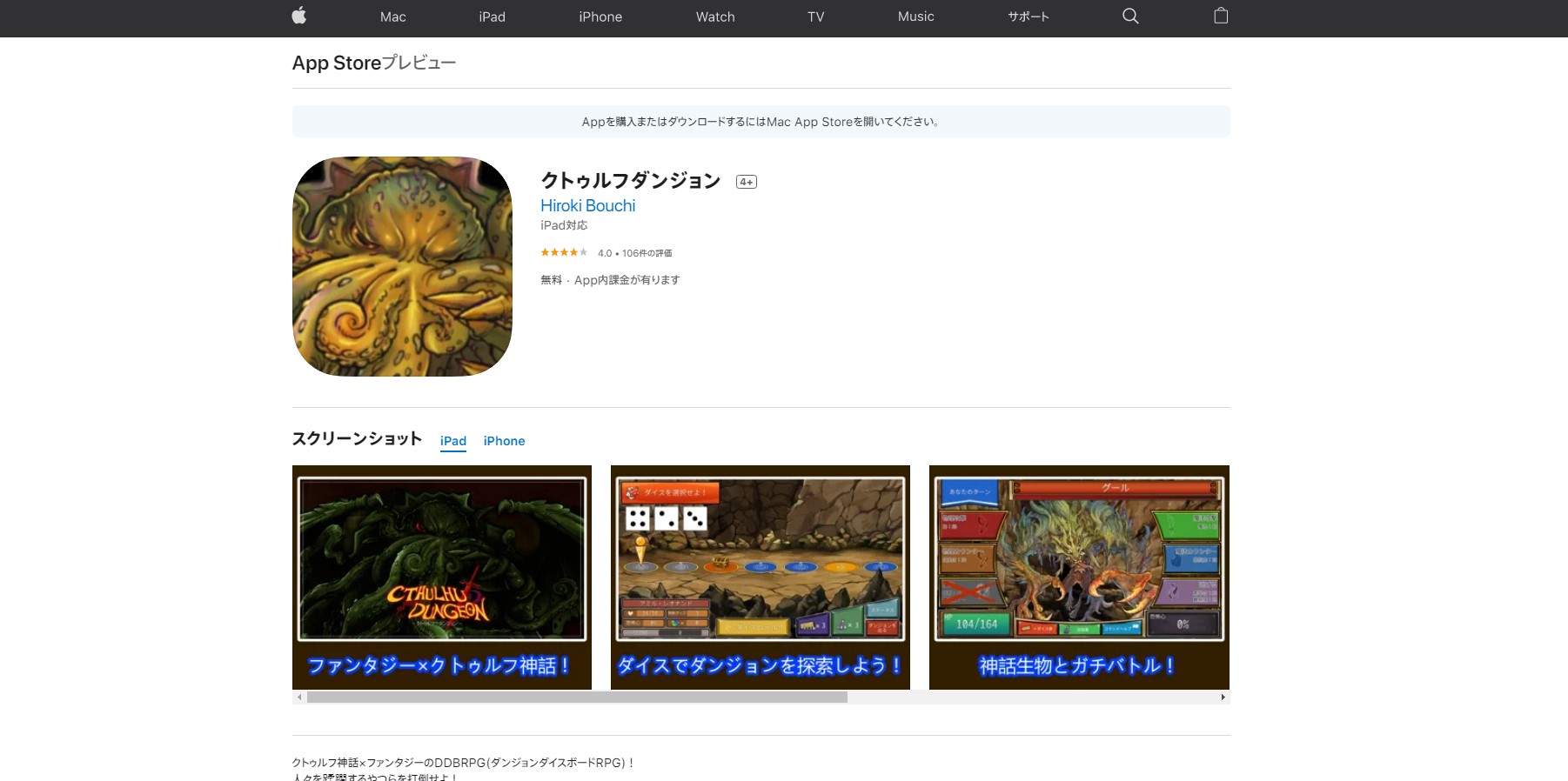Open the search magnifier icon
Image resolution: width=1568 pixels, height=781 pixels.
(x=1130, y=16)
